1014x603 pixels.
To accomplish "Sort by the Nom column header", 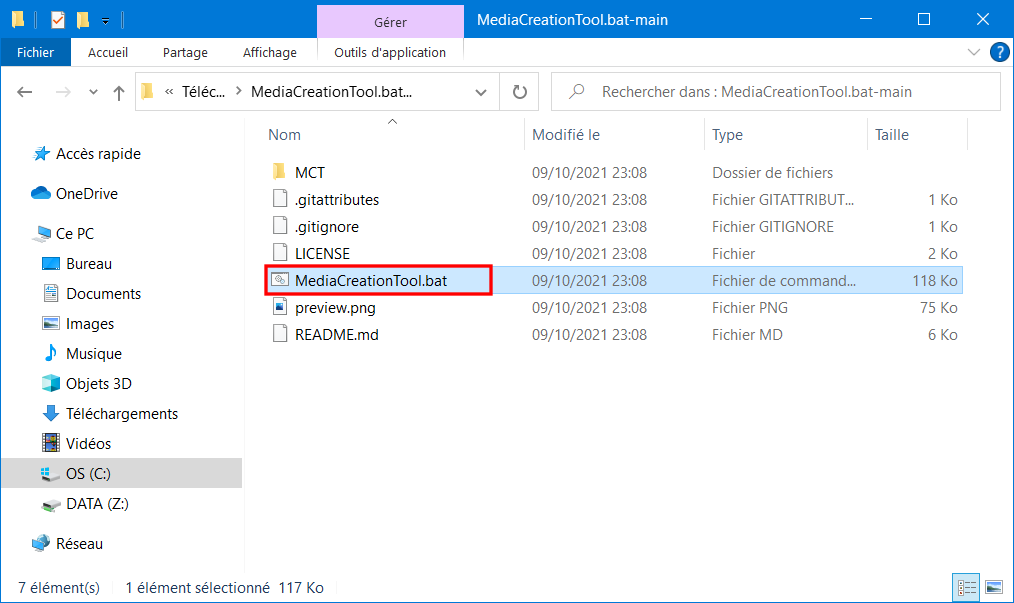I will [x=285, y=135].
